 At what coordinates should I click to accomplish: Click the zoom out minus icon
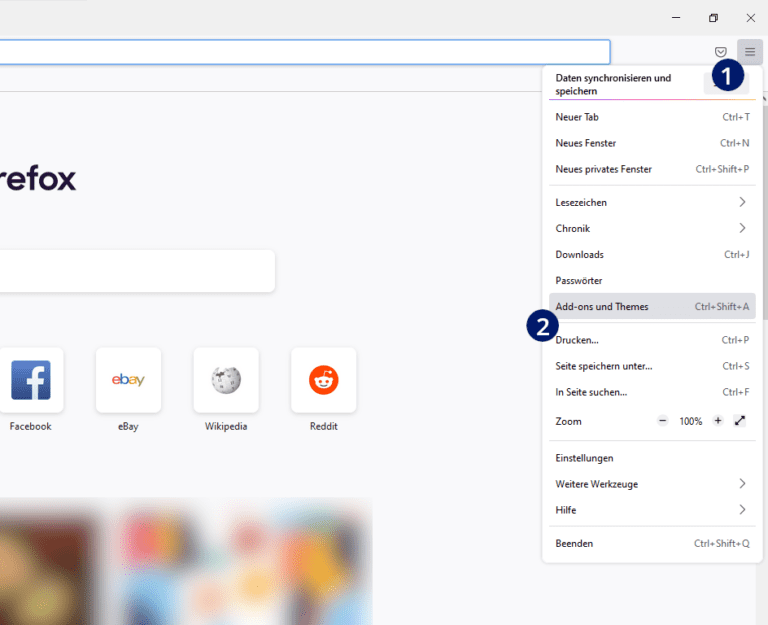point(662,421)
